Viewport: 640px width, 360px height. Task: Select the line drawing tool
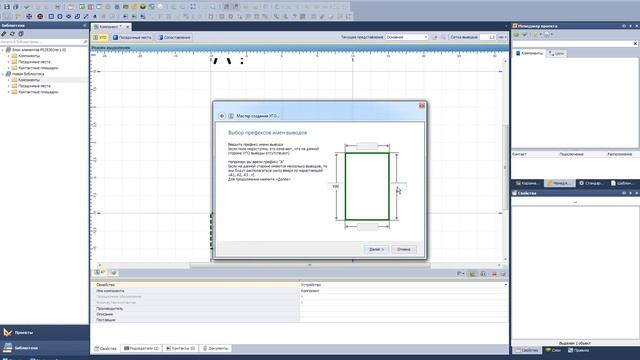pos(86,16)
